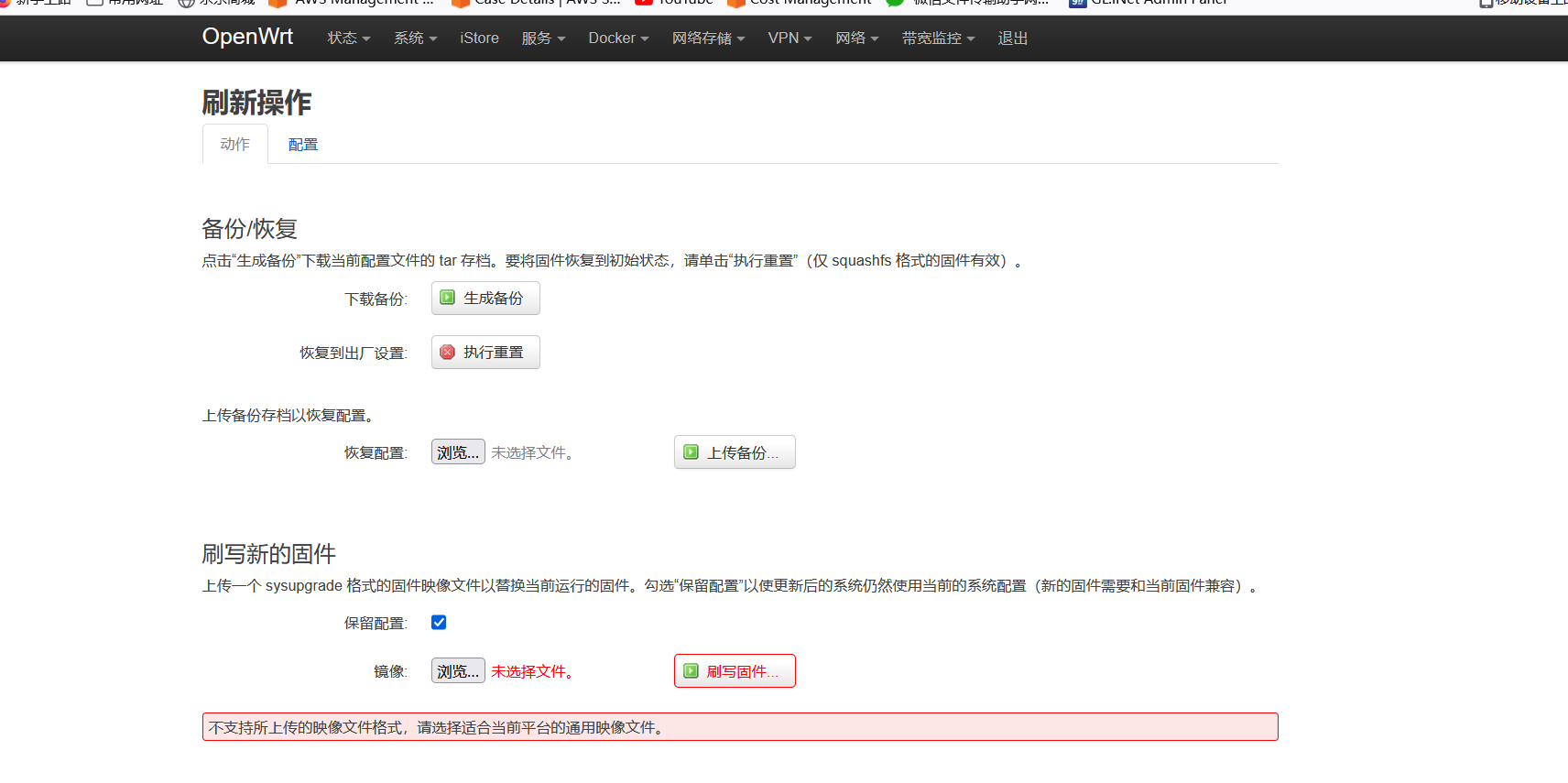This screenshot has width=1568, height=783.
Task: Expand the Docker dropdown menu
Action: 618,38
